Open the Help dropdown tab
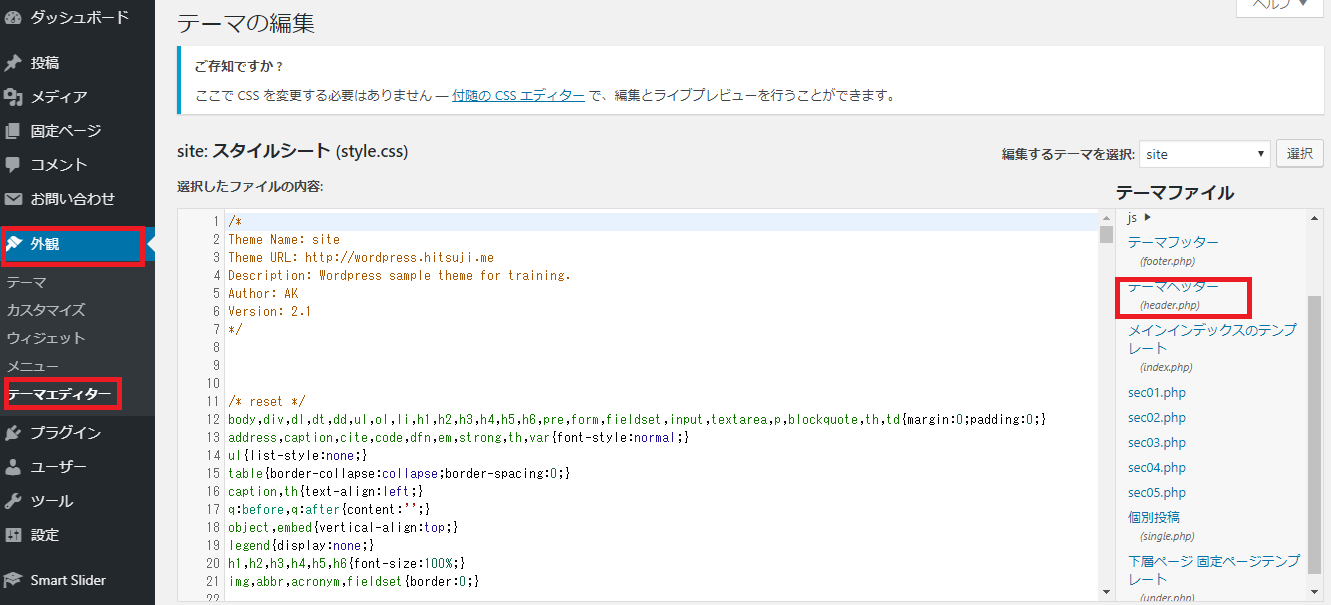Screen dimensions: 1331x605 pos(1273,5)
